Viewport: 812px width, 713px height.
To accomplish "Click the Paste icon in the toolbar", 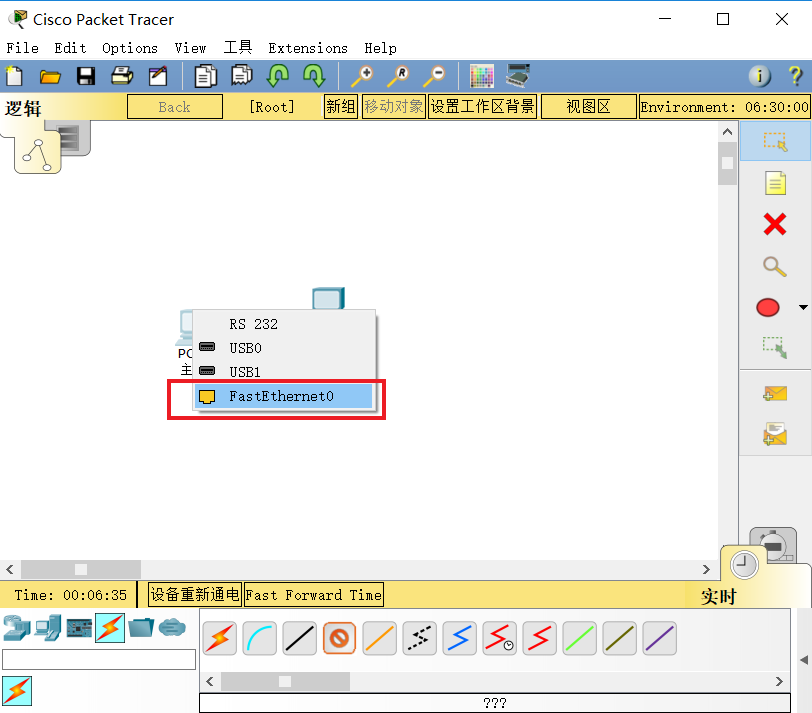I will pyautogui.click(x=241, y=76).
